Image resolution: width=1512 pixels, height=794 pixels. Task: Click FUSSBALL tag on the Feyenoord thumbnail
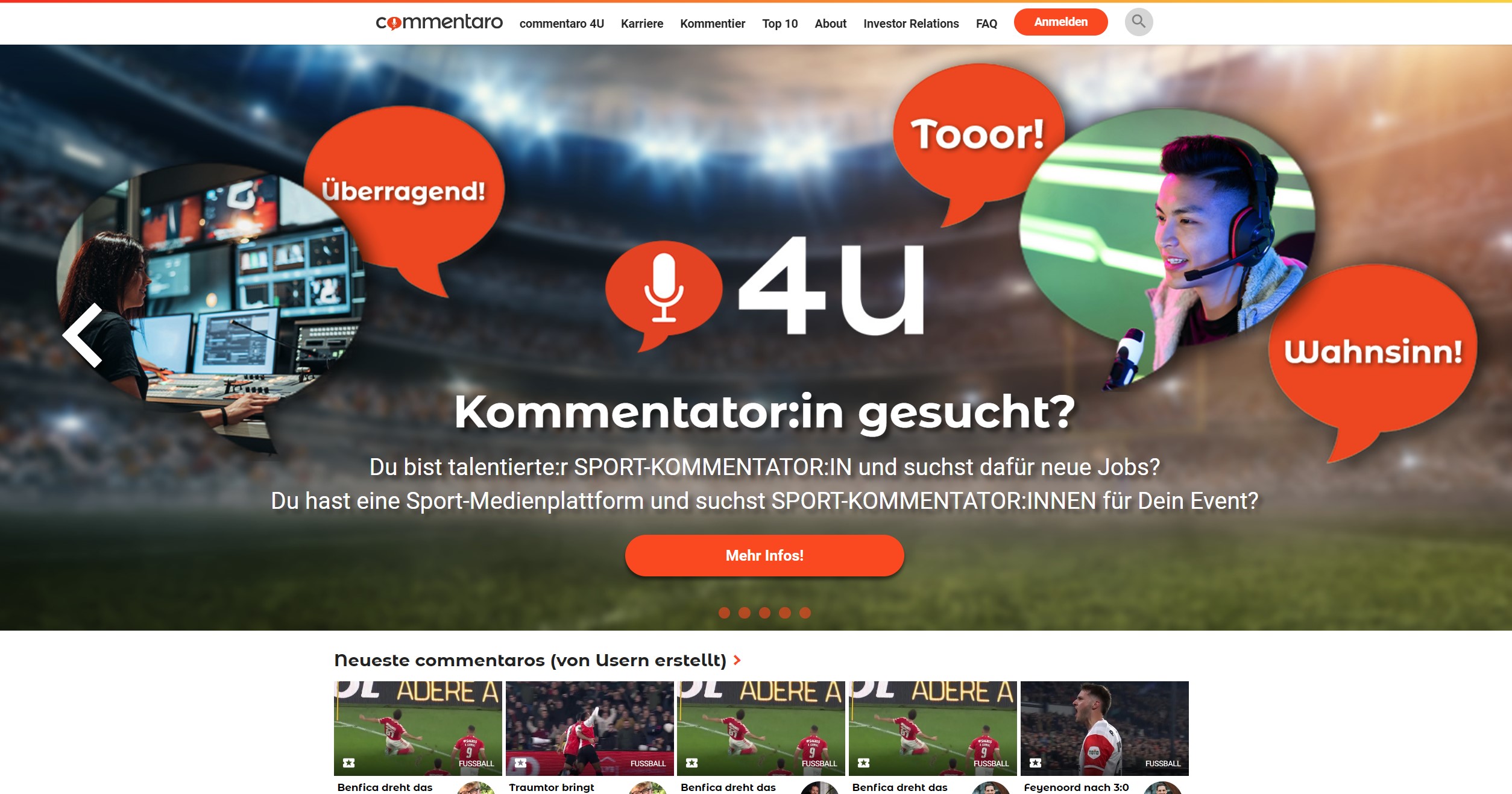[1162, 764]
